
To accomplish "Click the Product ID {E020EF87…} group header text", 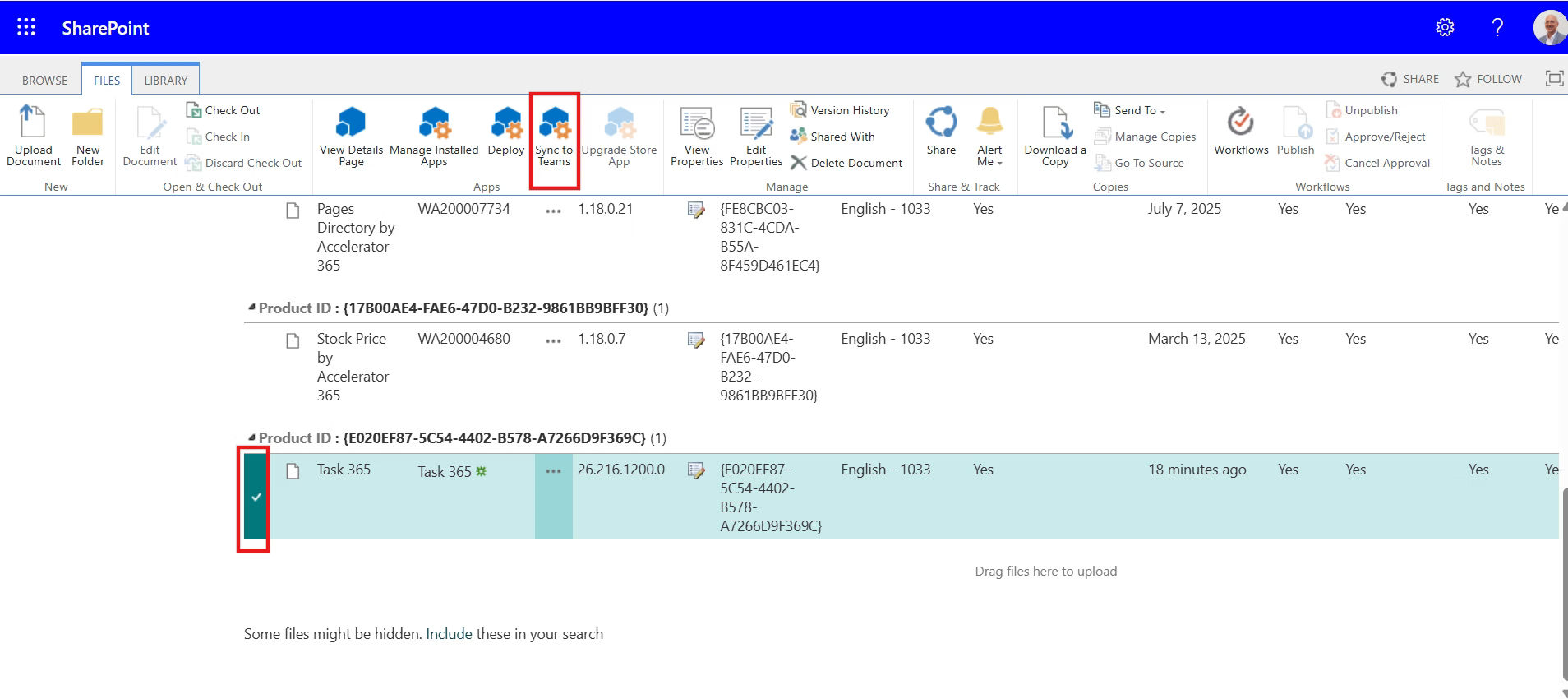I will point(463,438).
